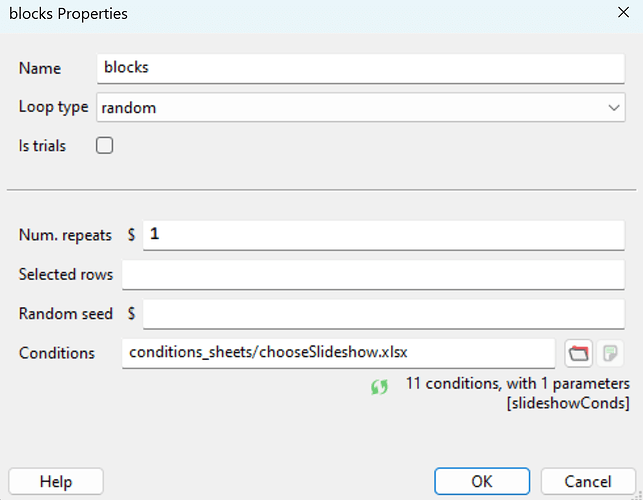Click the chevron arrow of Loop type
643x500 pixels.
click(613, 107)
